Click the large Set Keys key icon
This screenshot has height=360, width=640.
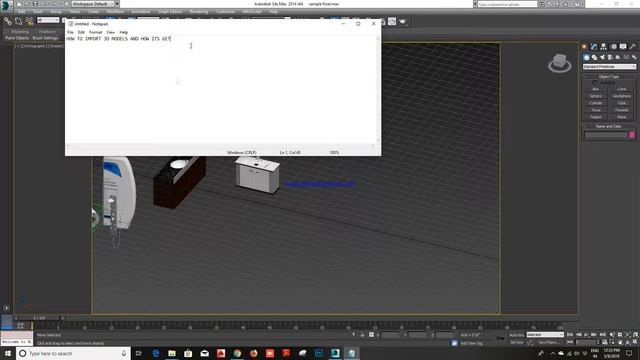[500, 338]
